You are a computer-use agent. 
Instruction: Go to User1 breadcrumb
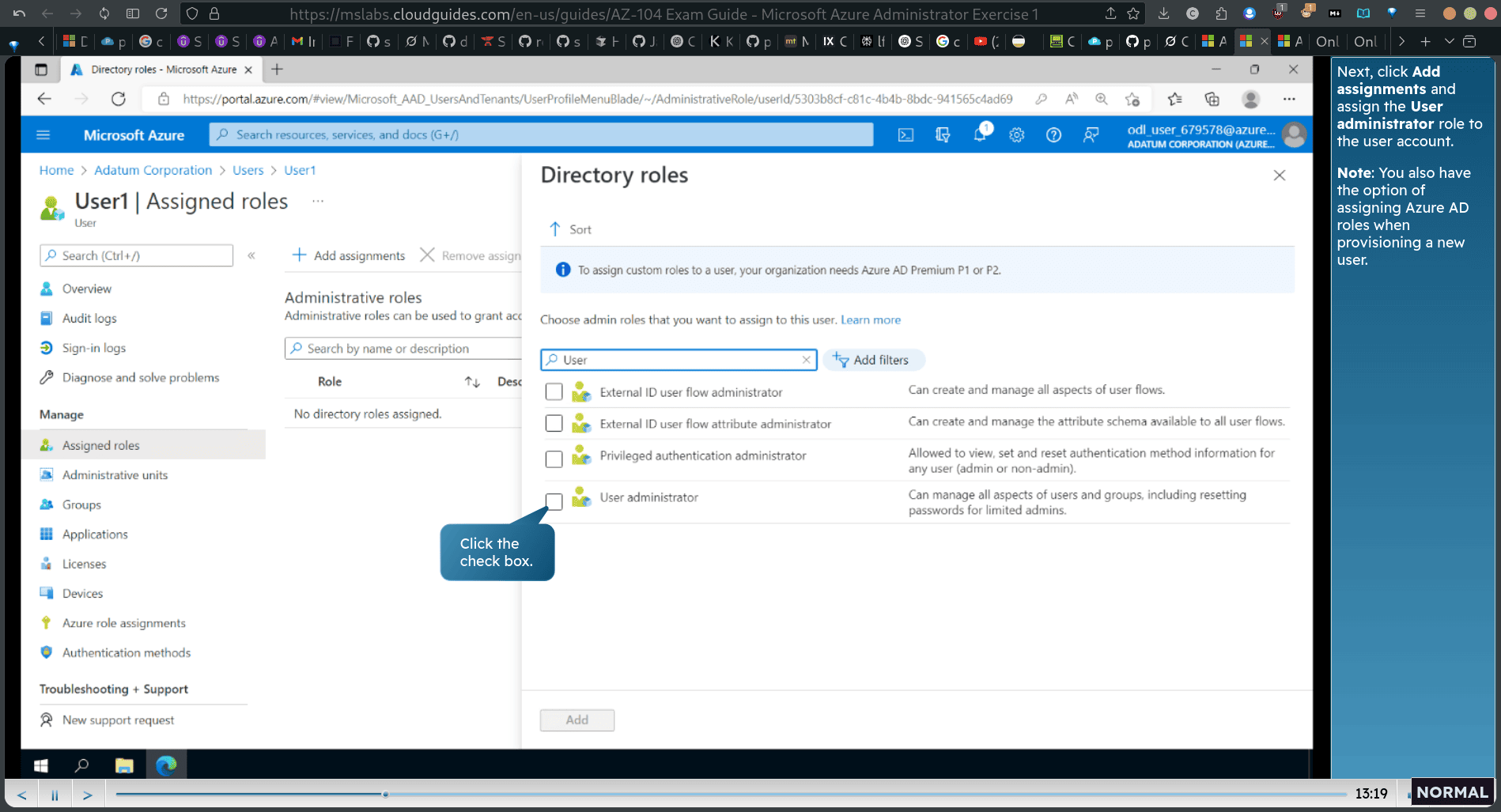tap(300, 170)
